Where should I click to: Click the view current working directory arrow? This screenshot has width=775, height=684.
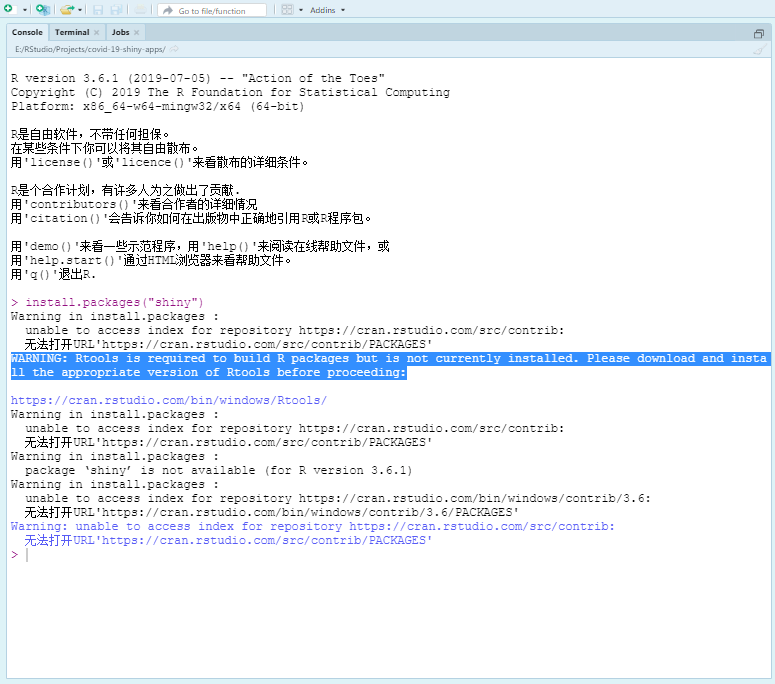(x=174, y=49)
